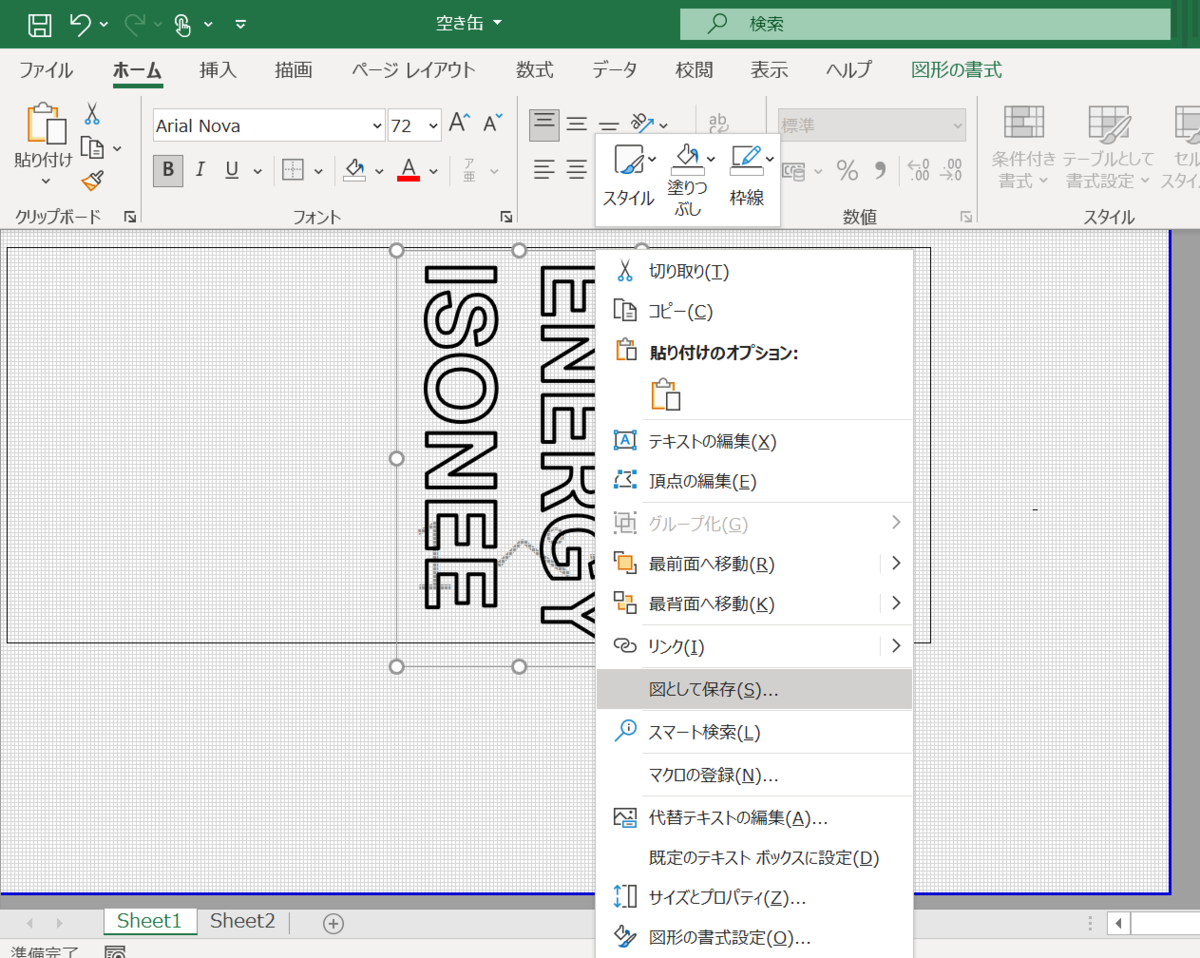Click macro record icon in status bar
Image resolution: width=1200 pixels, height=958 pixels.
115,951
